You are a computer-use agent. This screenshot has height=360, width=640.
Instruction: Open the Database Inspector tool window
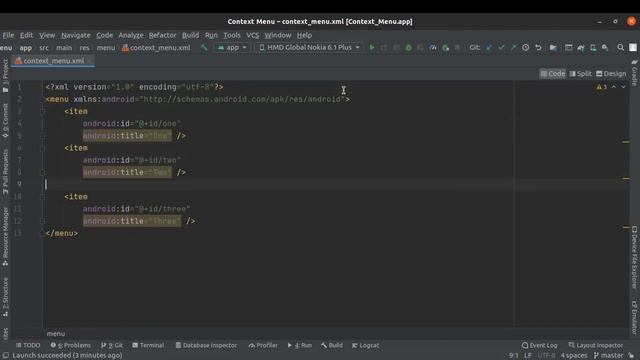[206, 345]
